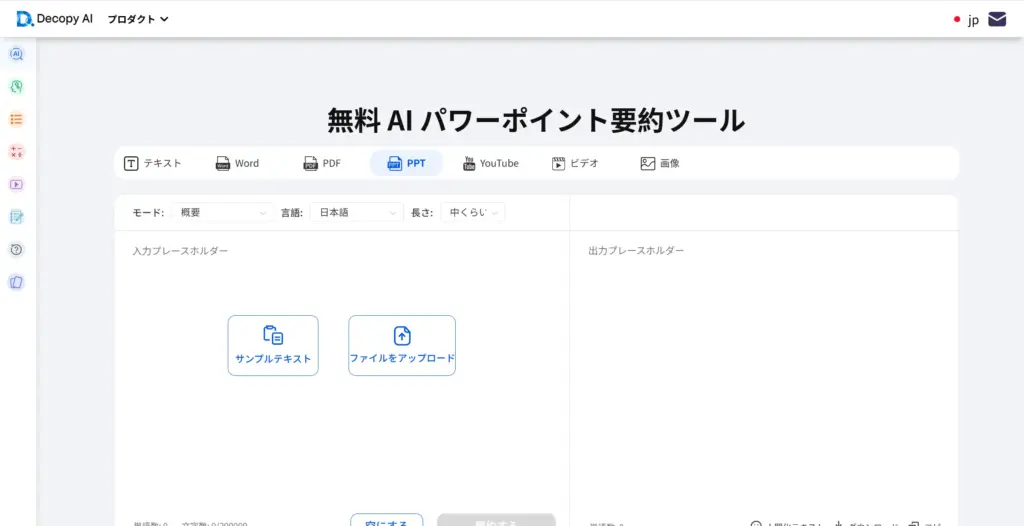Click the Decopy AI logo

[x=54, y=19]
